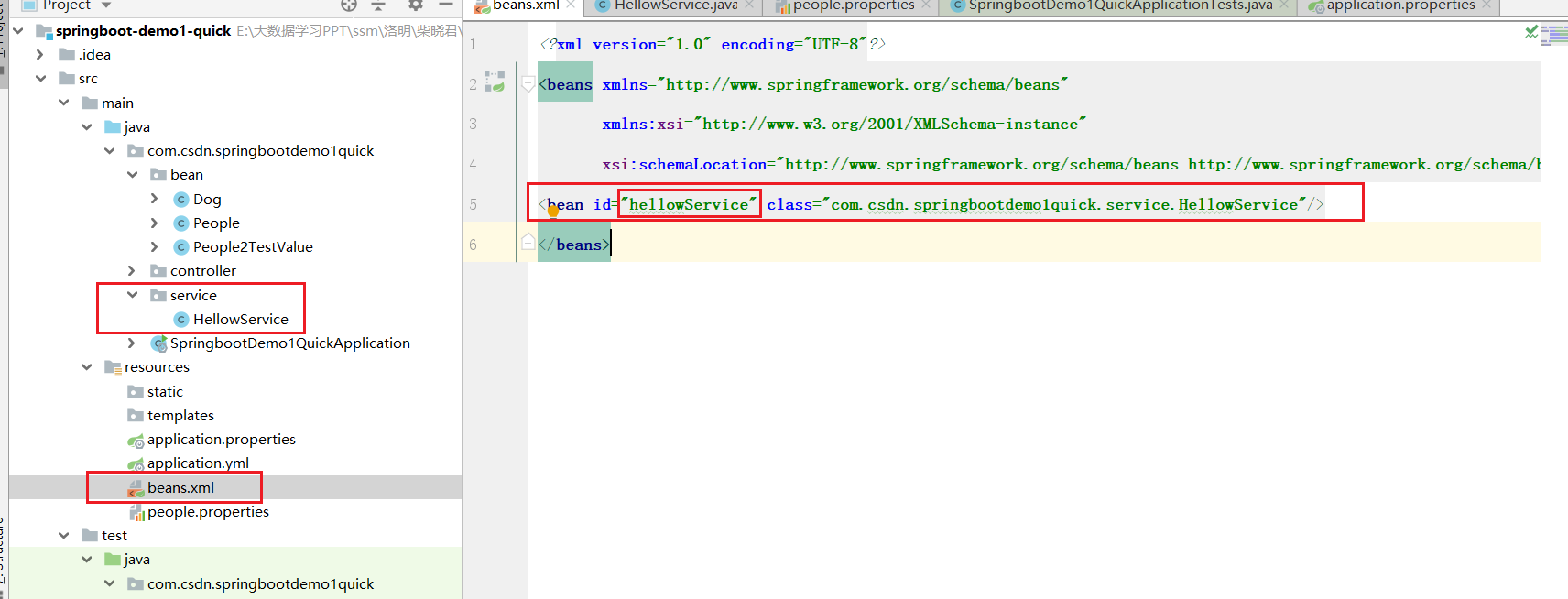Expand SpringbootDemo1QuickApplication node
Screen dimensions: 1568x599
132,343
